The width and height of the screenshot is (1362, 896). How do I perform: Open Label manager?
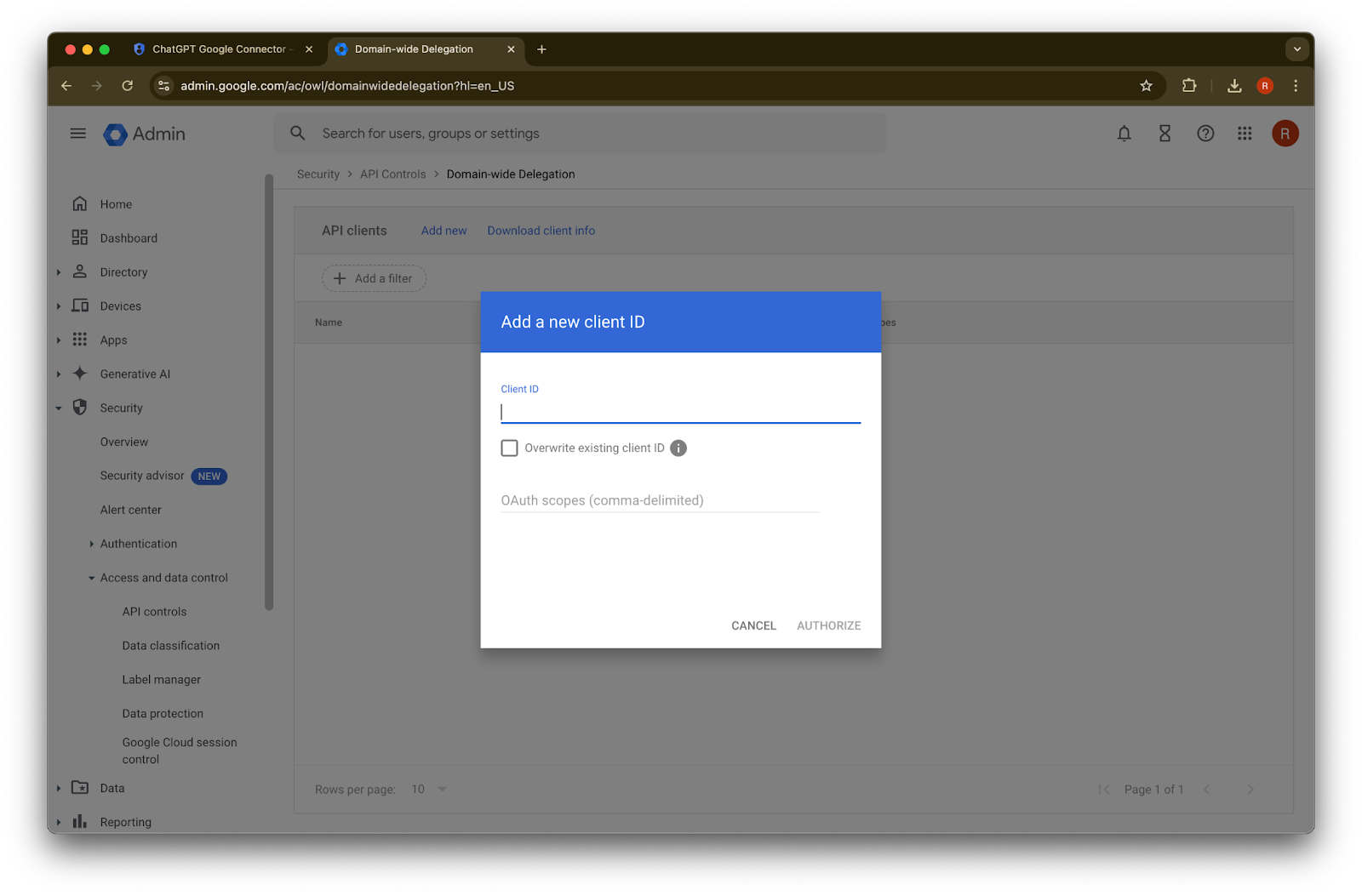(x=162, y=680)
